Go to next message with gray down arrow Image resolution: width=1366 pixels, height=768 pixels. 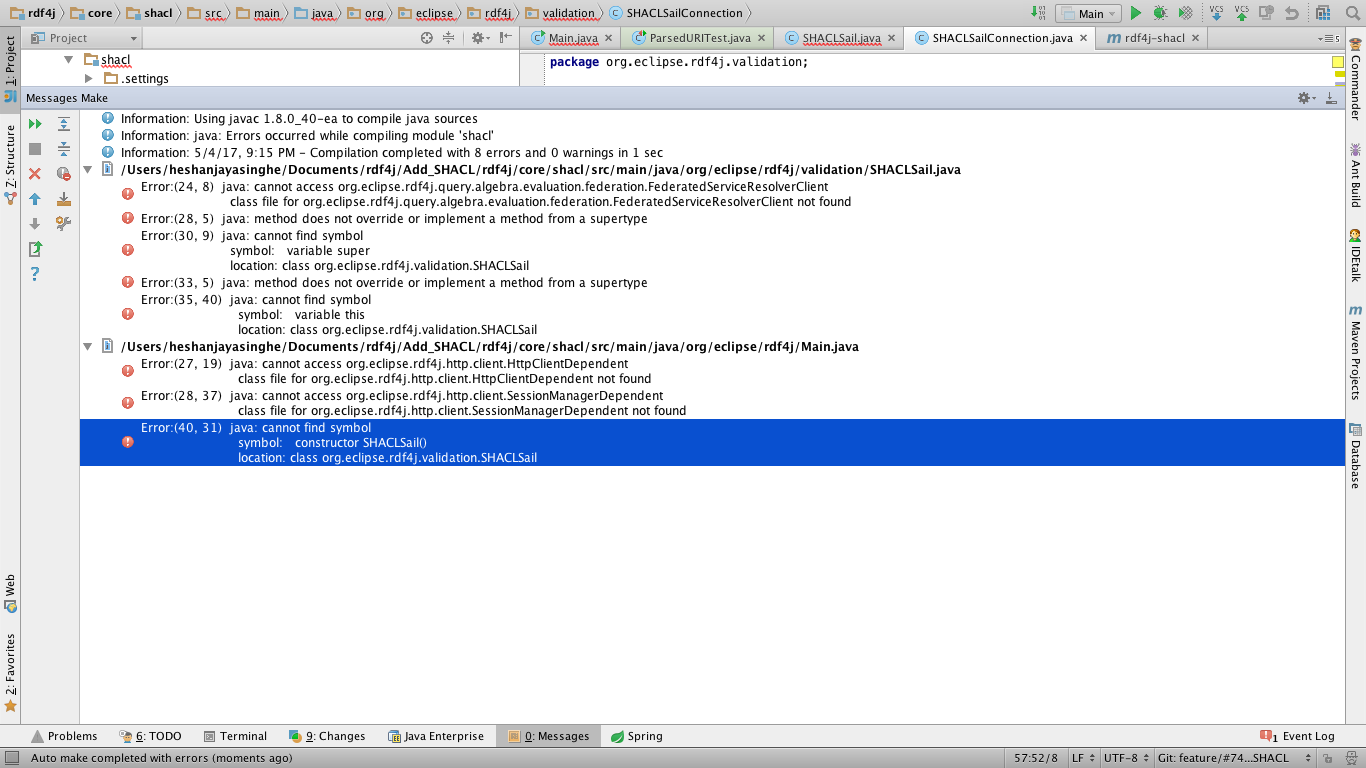pos(35,224)
